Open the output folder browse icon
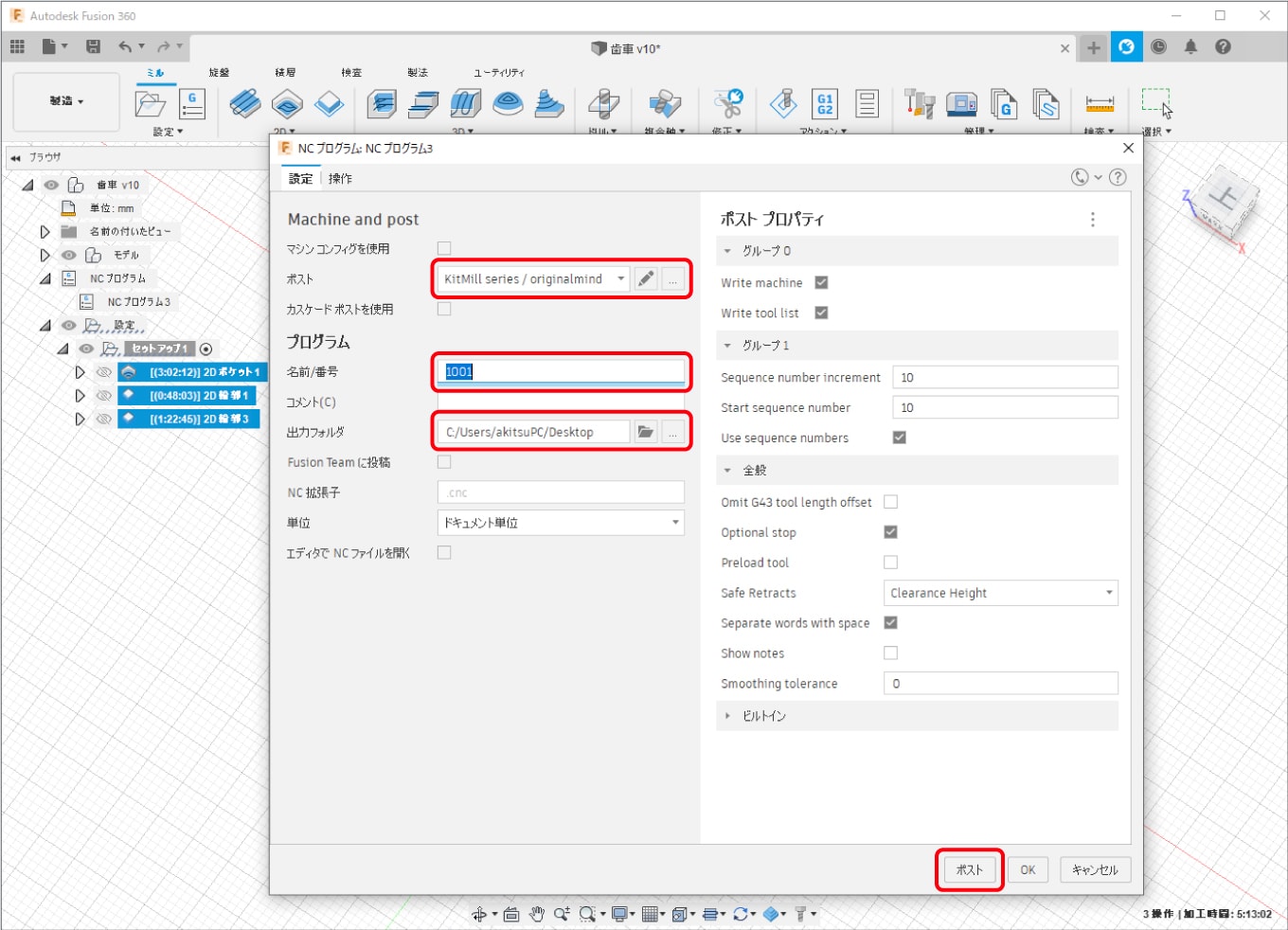 646,432
